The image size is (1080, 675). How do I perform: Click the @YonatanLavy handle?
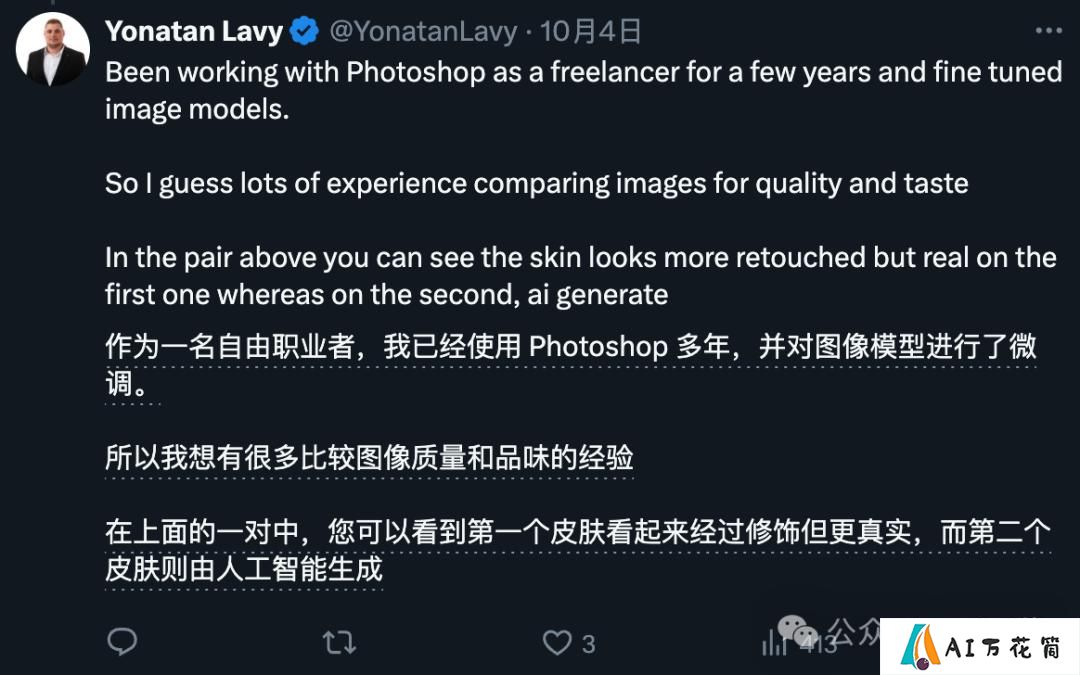tap(423, 31)
